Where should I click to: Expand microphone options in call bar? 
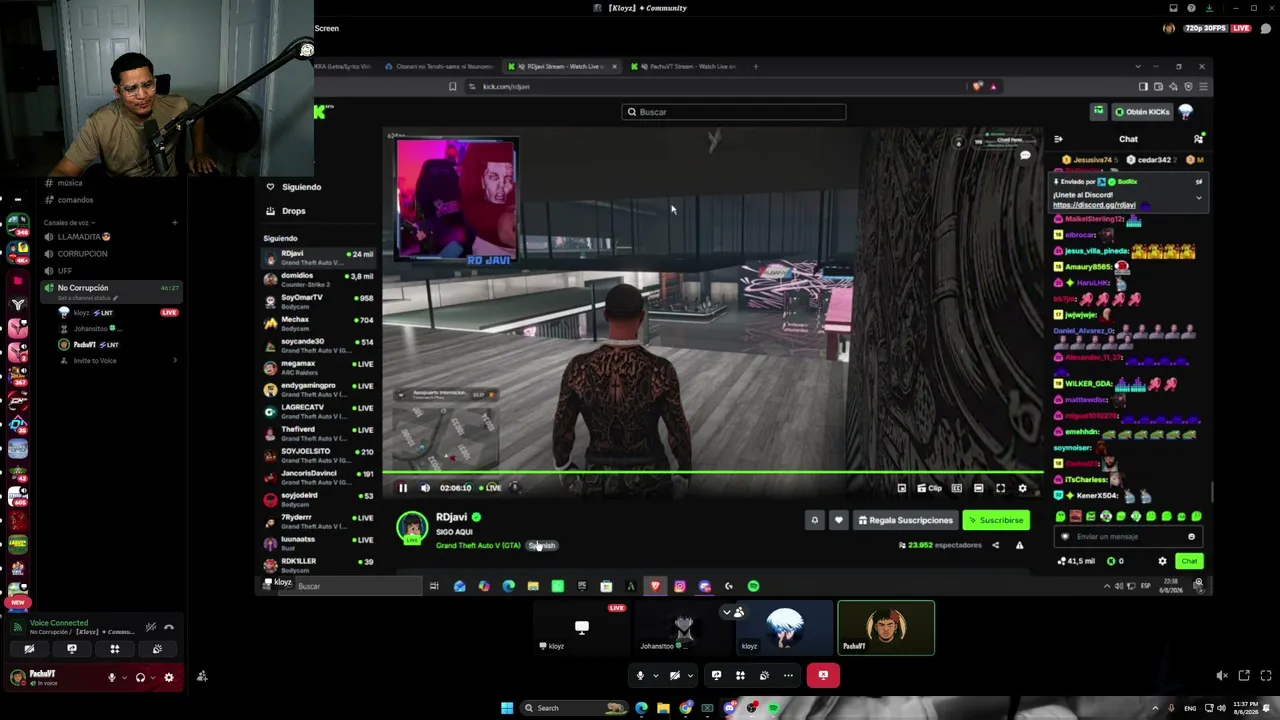(656, 676)
